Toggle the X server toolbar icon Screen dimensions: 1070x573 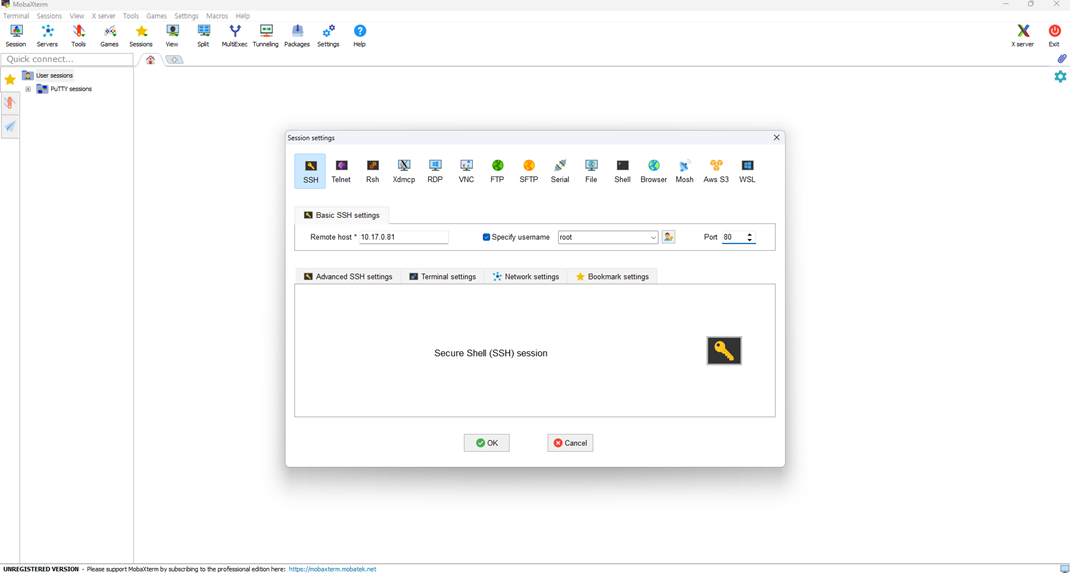point(1022,35)
